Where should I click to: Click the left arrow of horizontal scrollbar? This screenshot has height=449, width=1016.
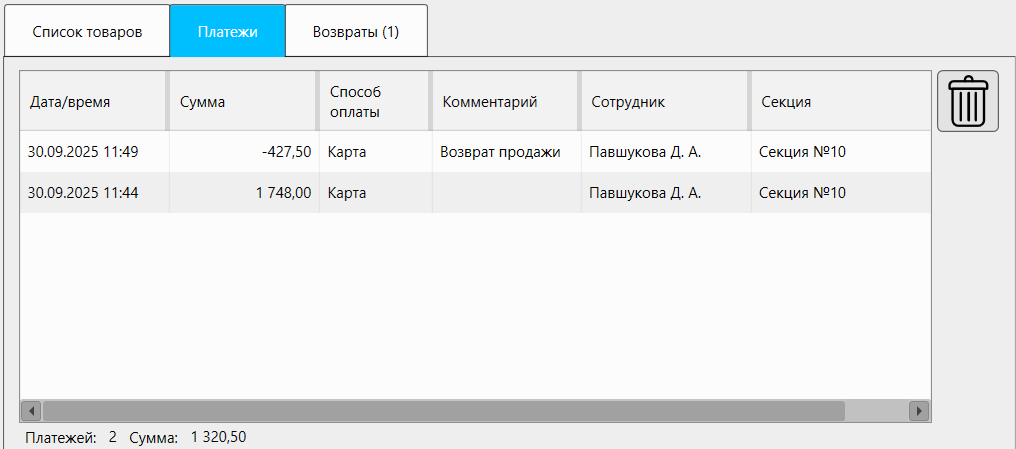tap(31, 411)
